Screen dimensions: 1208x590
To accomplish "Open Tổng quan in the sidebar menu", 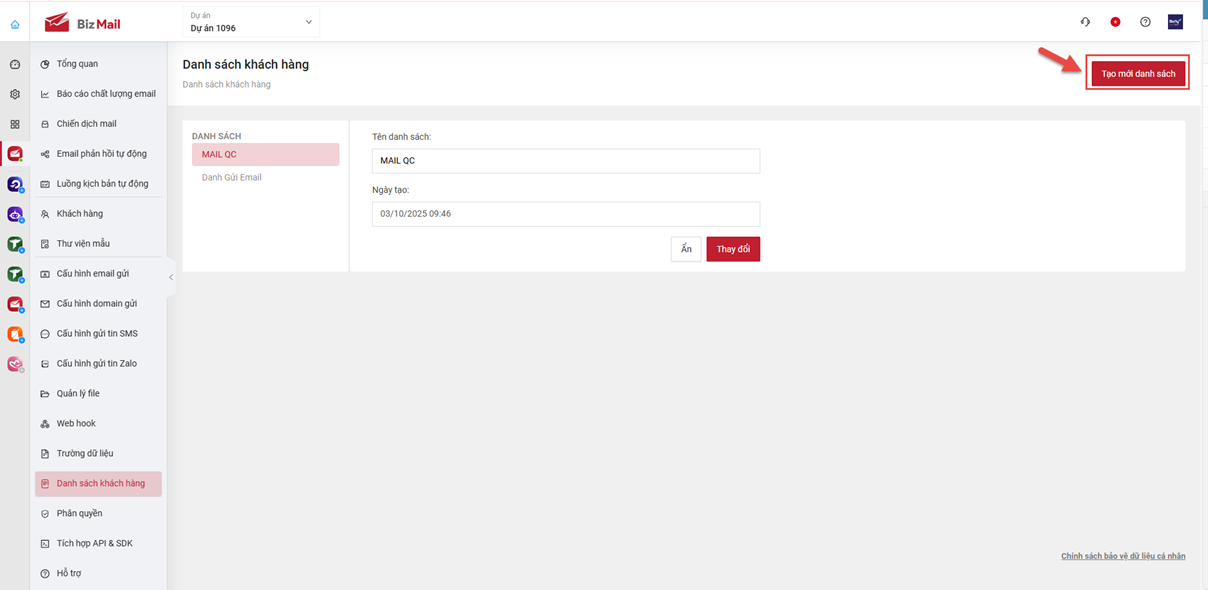I will pos(77,64).
